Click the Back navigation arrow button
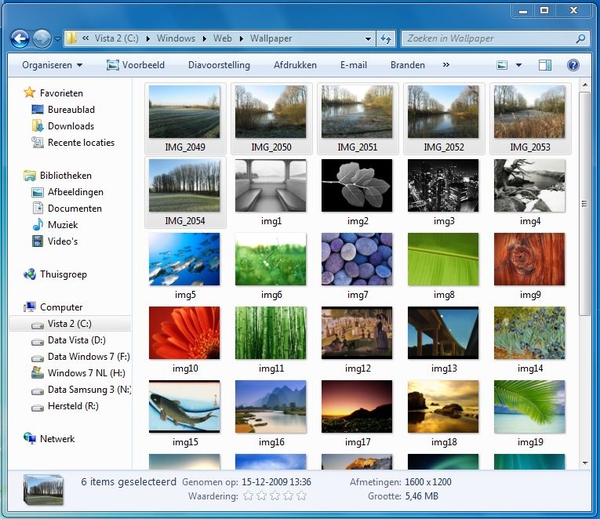Viewport: 600px width, 519px height. (19, 39)
